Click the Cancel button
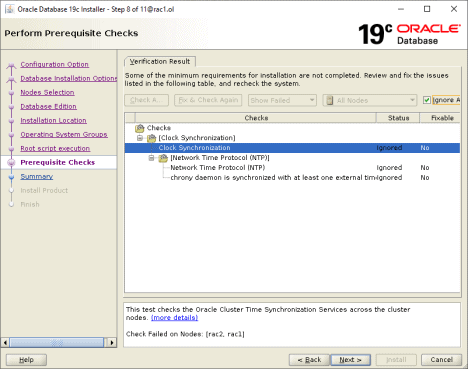This screenshot has width=468, height=369. [x=441, y=360]
